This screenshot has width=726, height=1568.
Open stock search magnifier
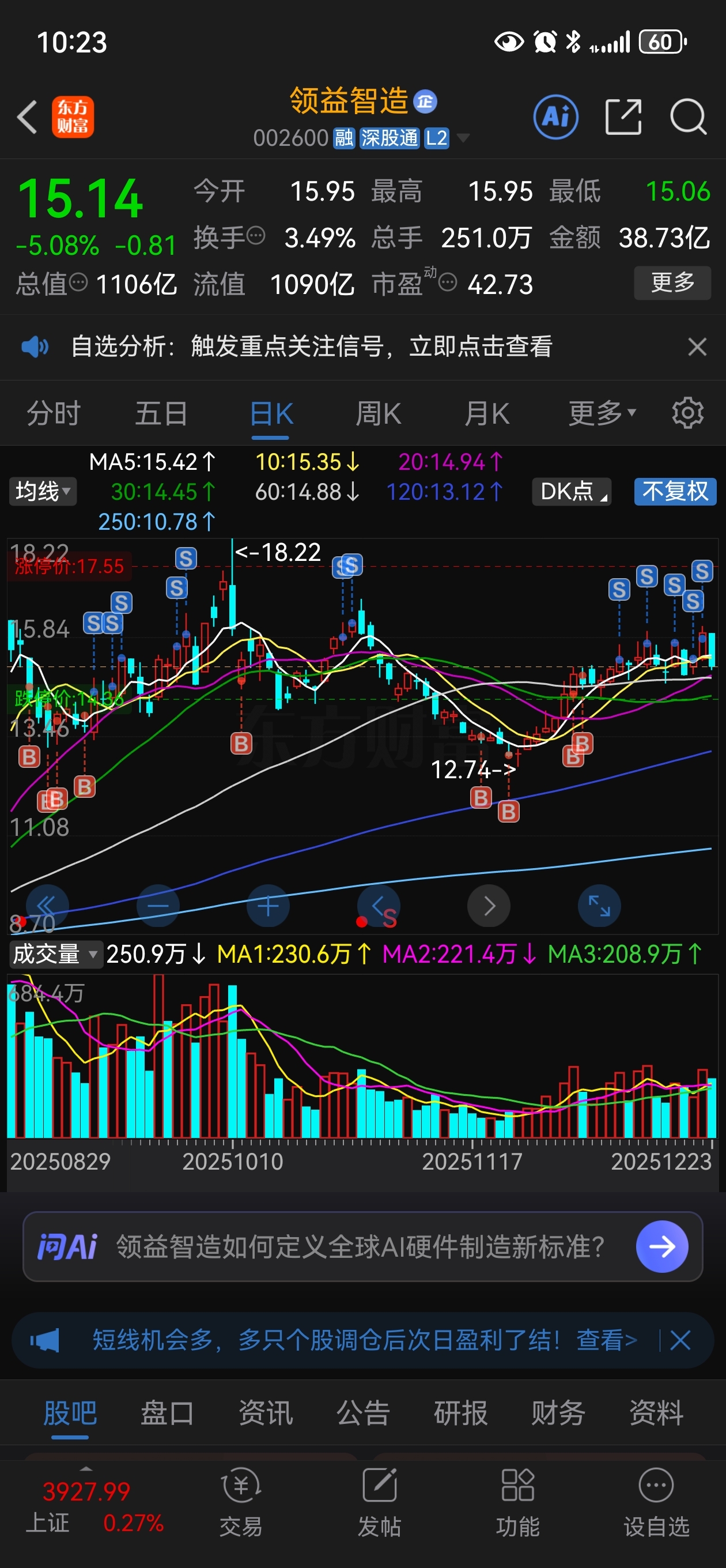(x=689, y=117)
